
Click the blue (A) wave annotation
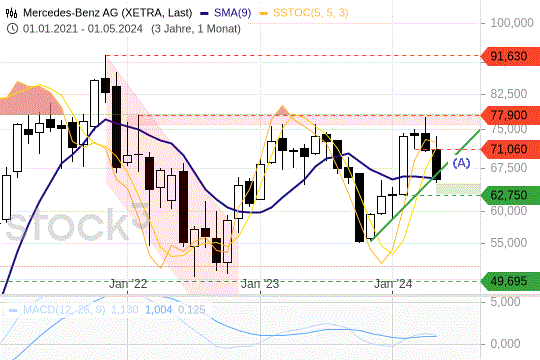[x=461, y=163]
